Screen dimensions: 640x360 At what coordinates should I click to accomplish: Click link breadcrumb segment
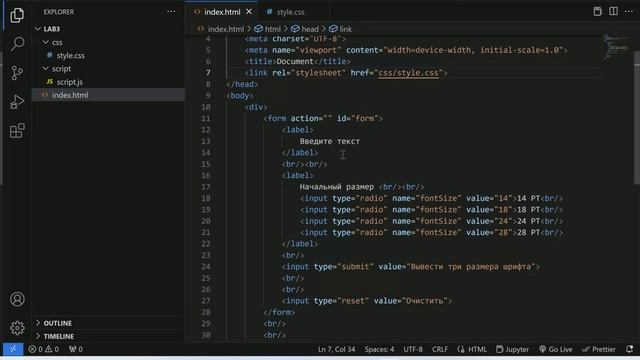(345, 29)
